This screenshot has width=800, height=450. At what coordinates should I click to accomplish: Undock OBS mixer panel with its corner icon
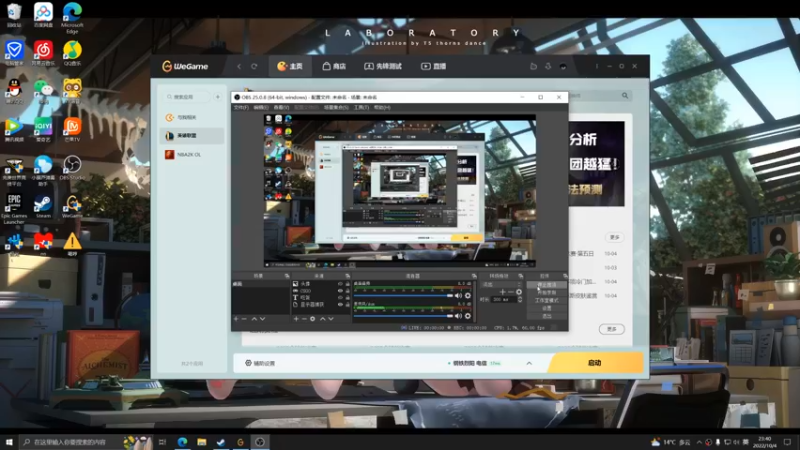[x=473, y=276]
